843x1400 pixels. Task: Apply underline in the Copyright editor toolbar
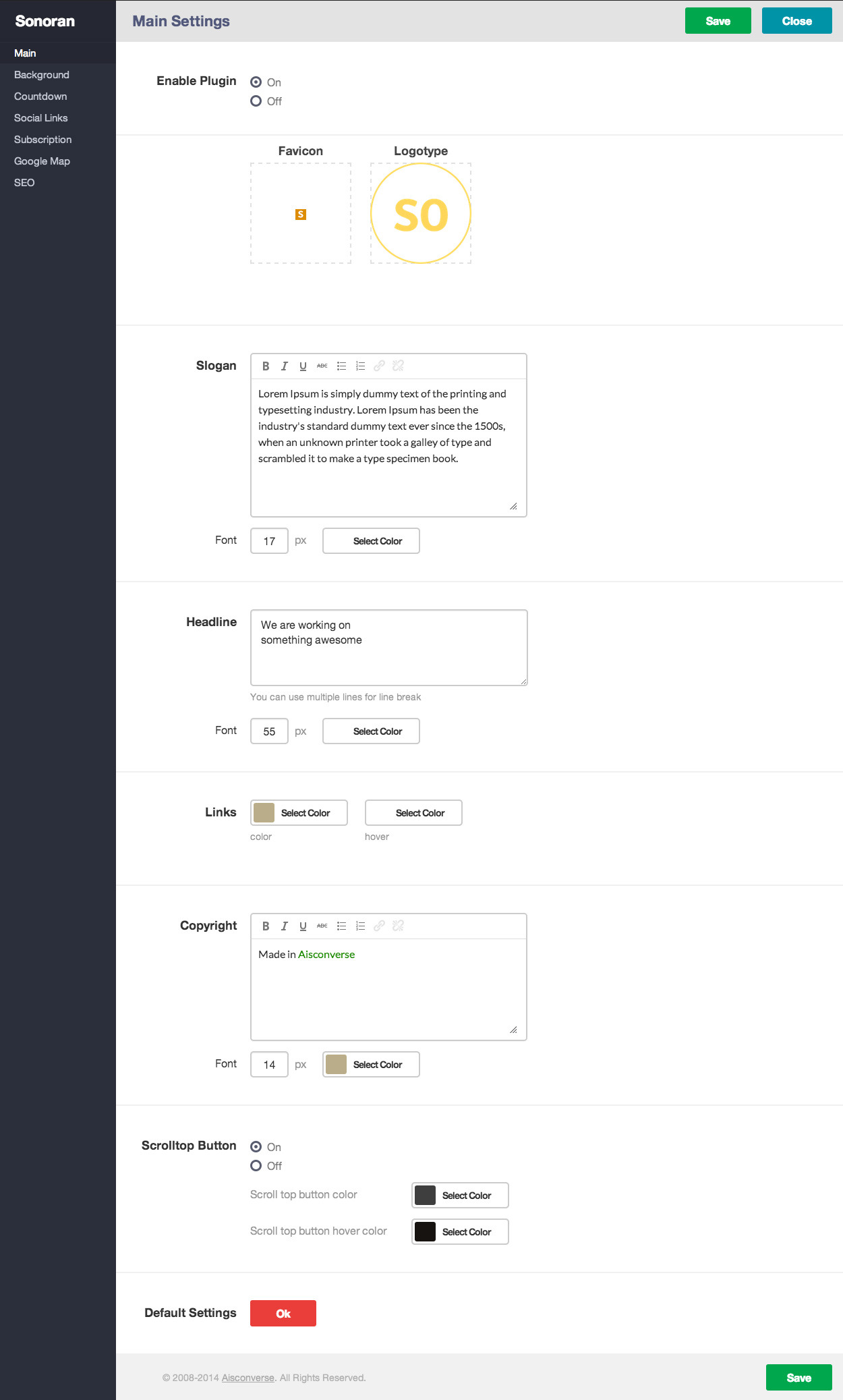(303, 926)
